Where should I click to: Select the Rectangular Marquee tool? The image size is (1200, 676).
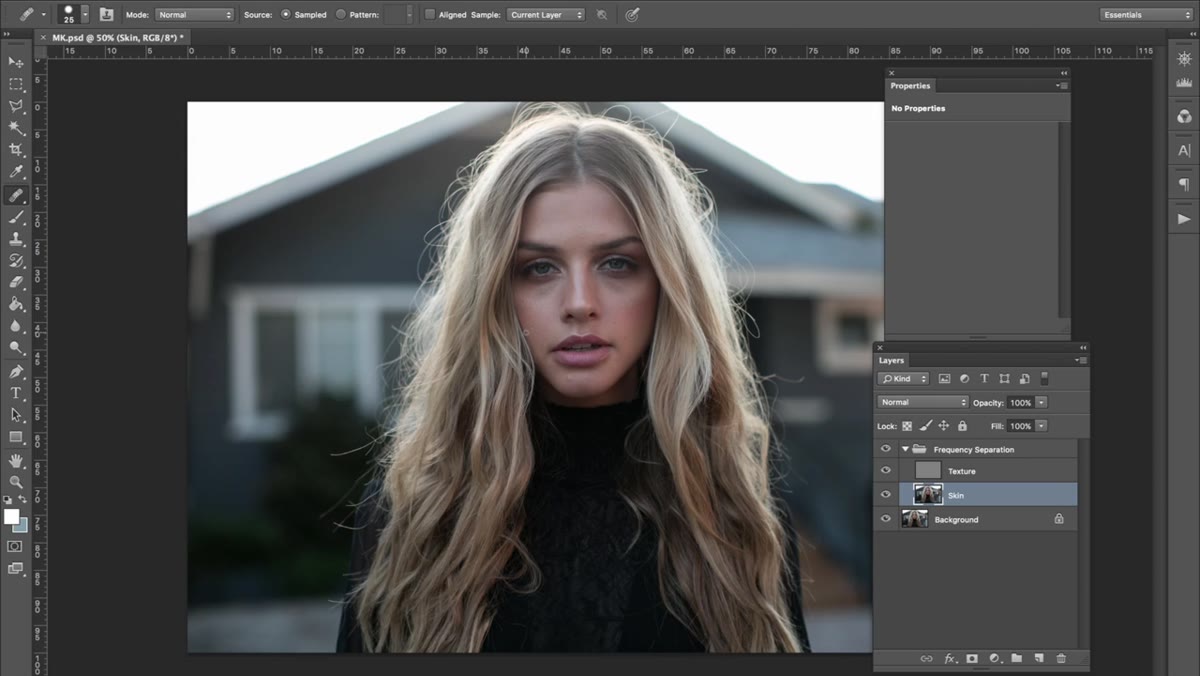tap(16, 84)
